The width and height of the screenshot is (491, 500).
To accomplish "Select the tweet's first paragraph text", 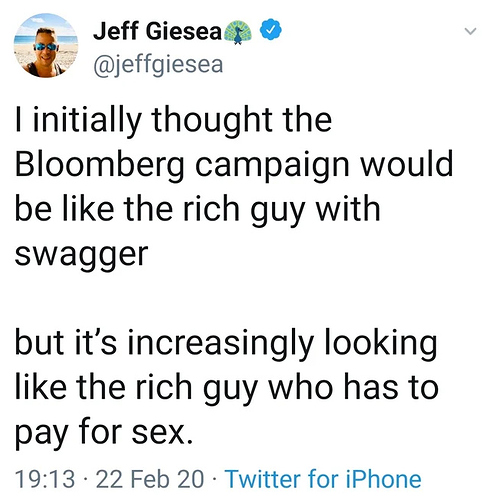I will tap(234, 186).
